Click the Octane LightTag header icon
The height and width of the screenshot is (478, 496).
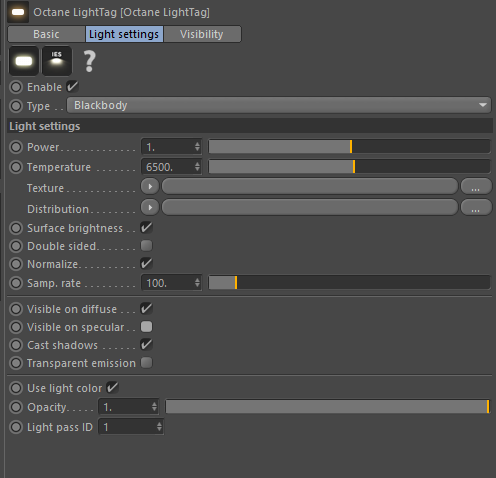18,12
